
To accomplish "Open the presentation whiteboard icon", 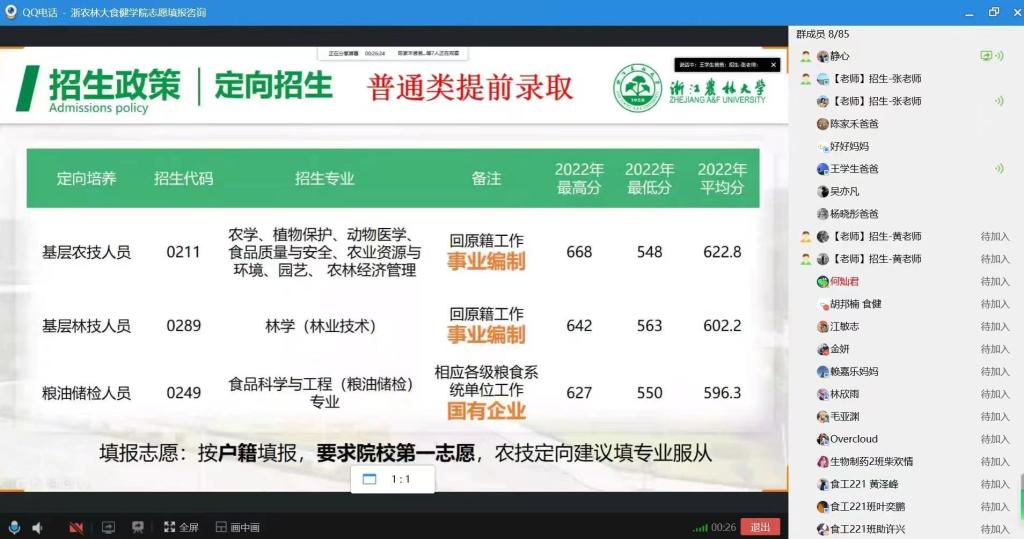I will [138, 527].
